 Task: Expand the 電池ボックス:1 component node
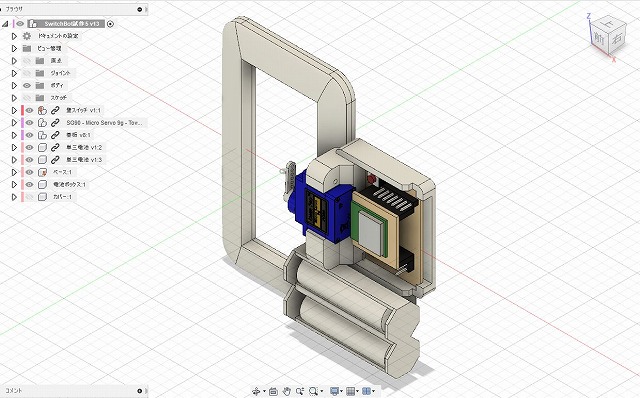click(14, 185)
